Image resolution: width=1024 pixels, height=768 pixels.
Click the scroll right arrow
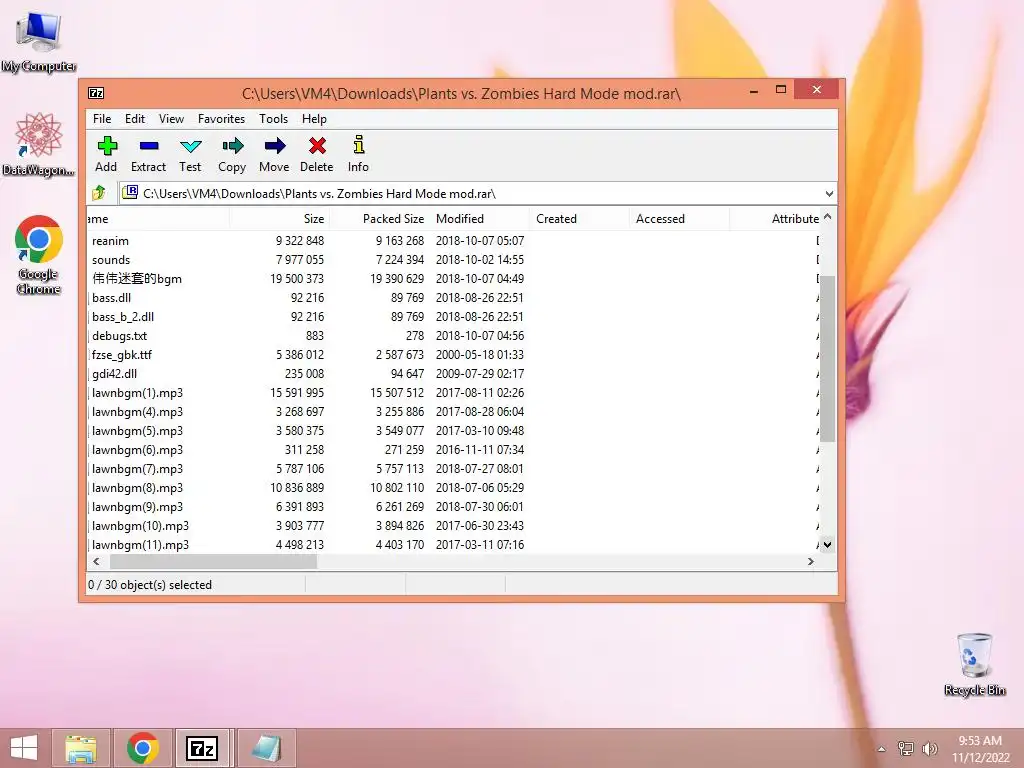pyautogui.click(x=810, y=562)
